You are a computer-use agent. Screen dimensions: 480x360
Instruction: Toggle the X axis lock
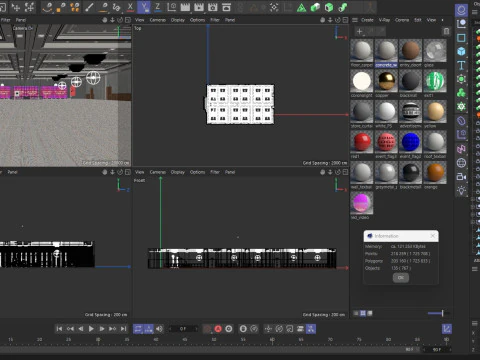point(130,7)
